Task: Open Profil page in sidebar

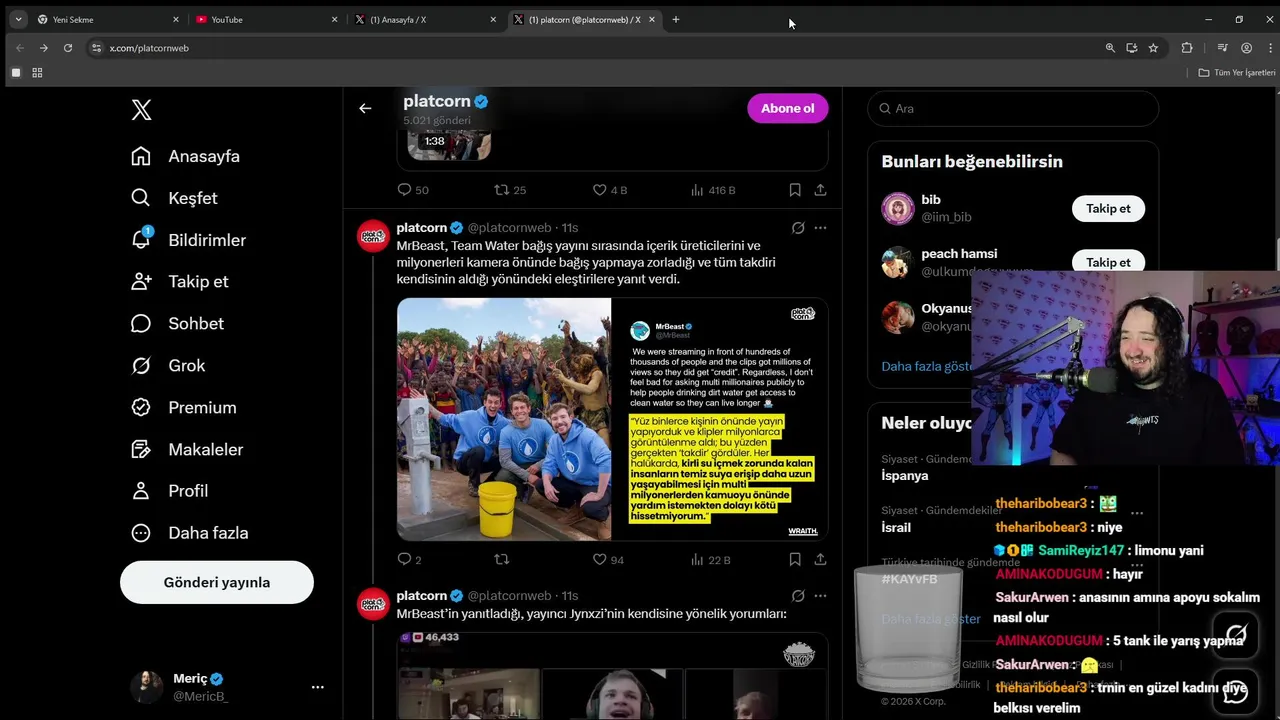Action: pos(170,491)
